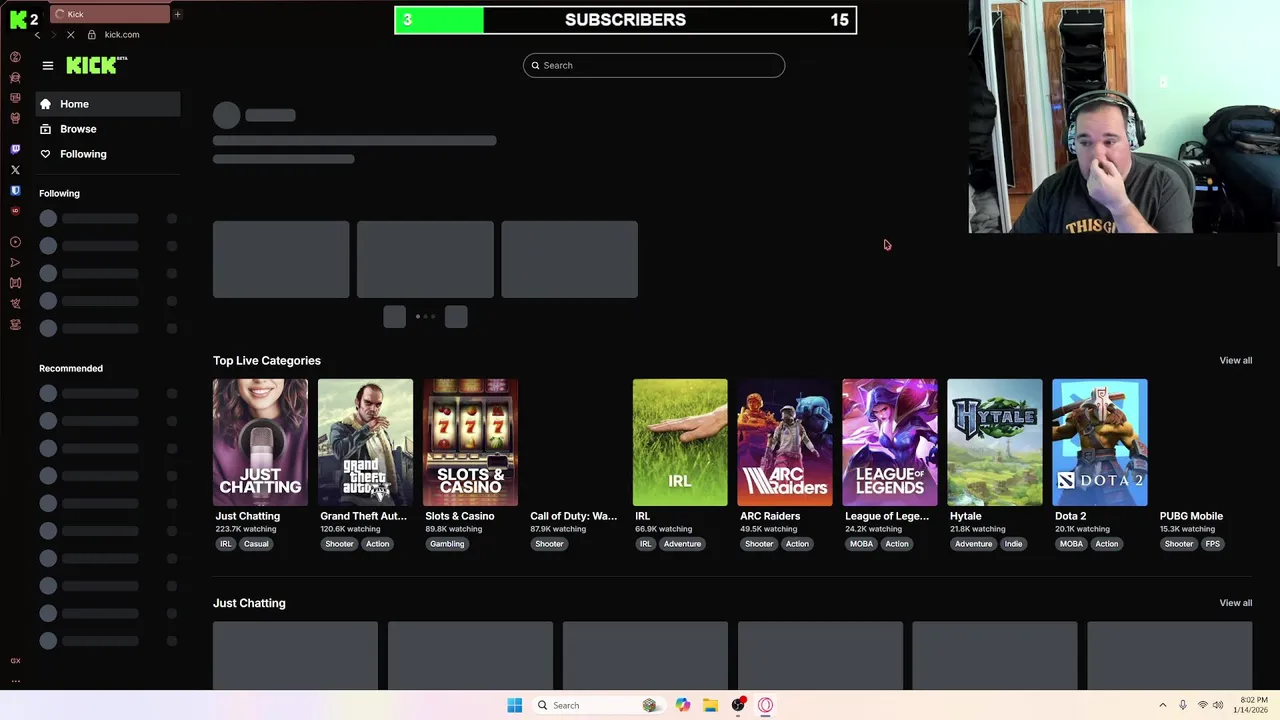
Task: Click View all for Top Live Categories
Action: [1235, 360]
